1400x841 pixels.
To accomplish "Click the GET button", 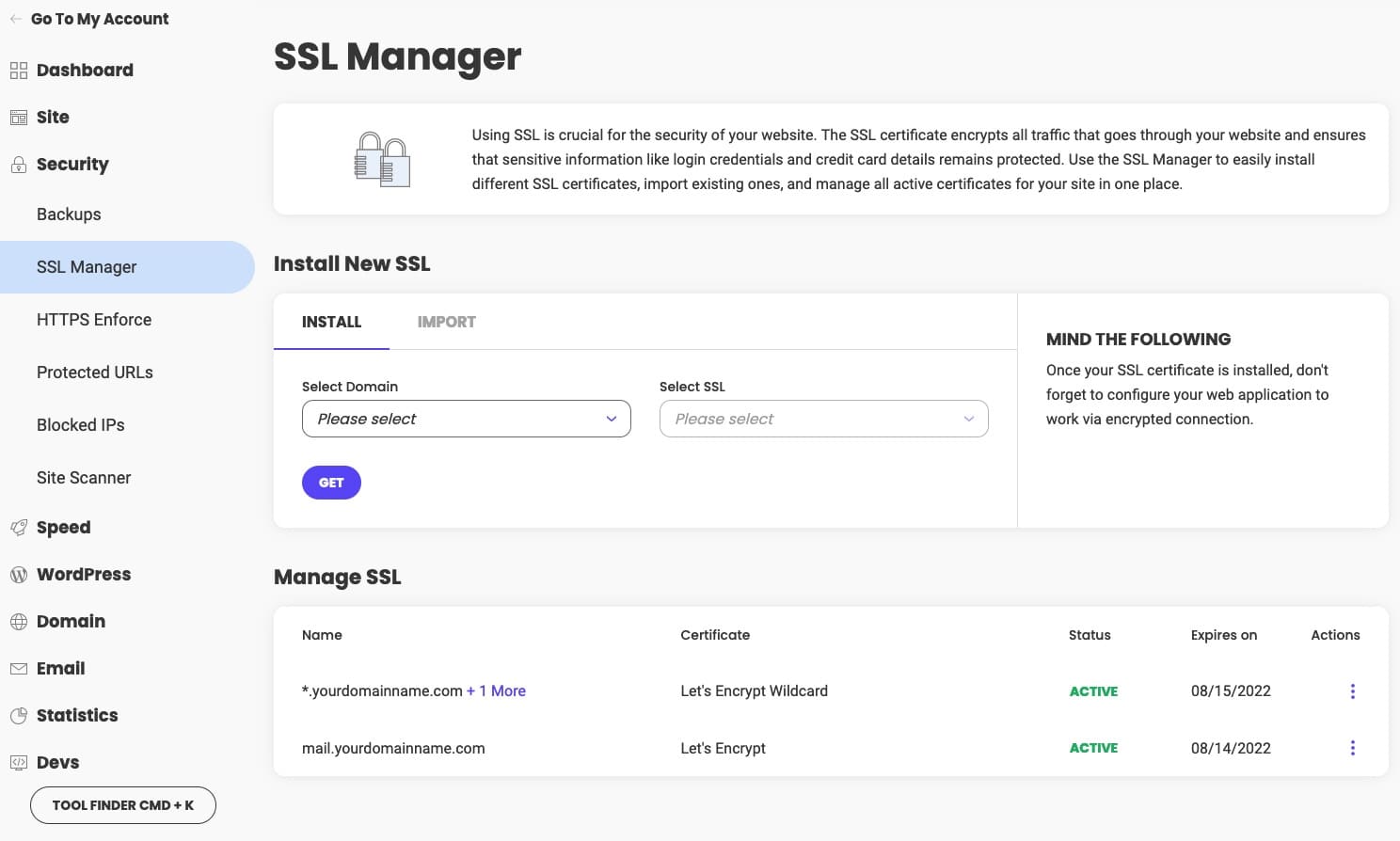I will (331, 482).
